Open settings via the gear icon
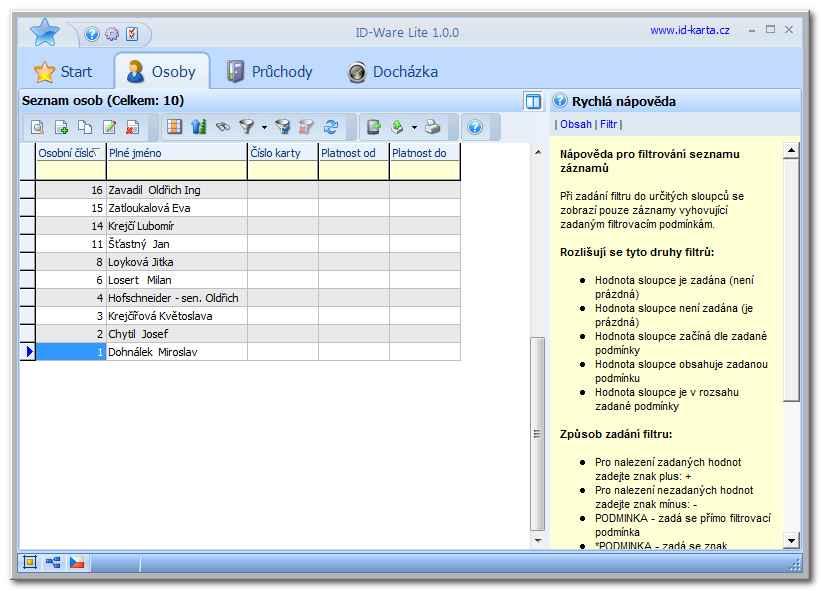 [112, 34]
